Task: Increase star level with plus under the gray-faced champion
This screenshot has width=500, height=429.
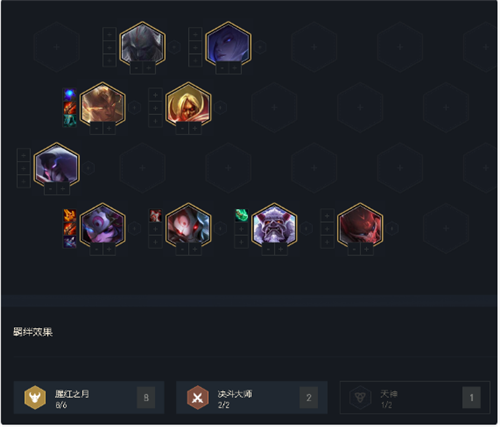Action: pos(149,68)
